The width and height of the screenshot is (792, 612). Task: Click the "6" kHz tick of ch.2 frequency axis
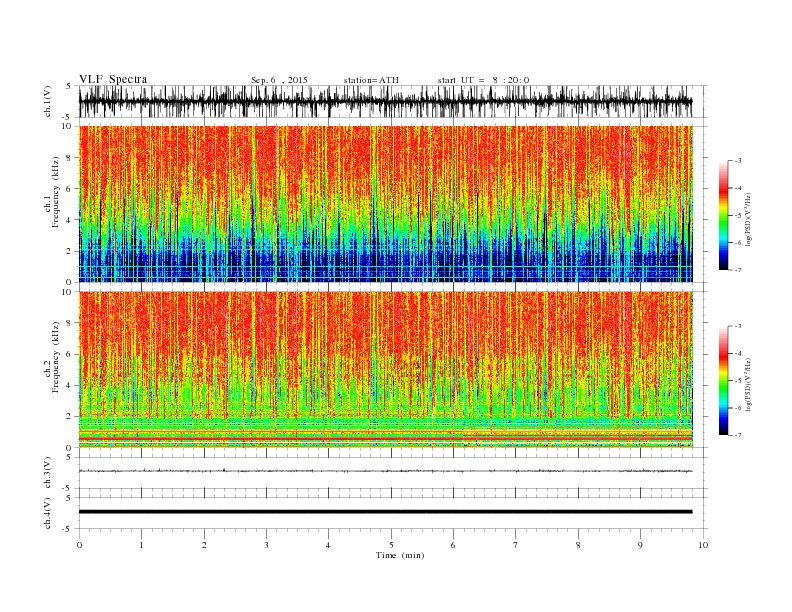(70, 354)
